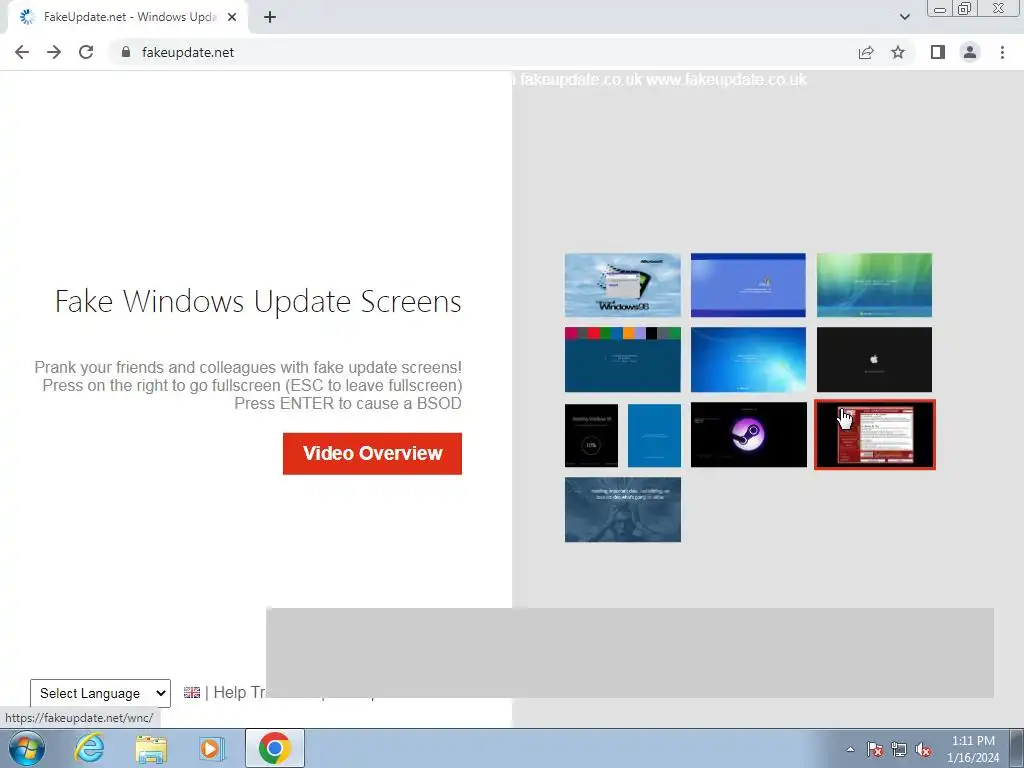Open the Chrome side panel
This screenshot has width=1024, height=768.
(938, 52)
